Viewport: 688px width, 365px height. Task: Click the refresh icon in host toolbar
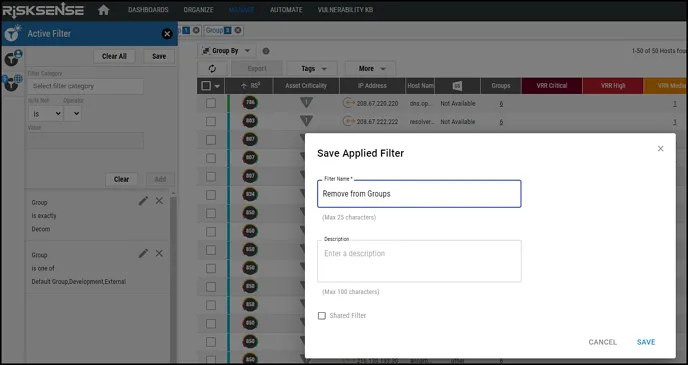(x=212, y=68)
